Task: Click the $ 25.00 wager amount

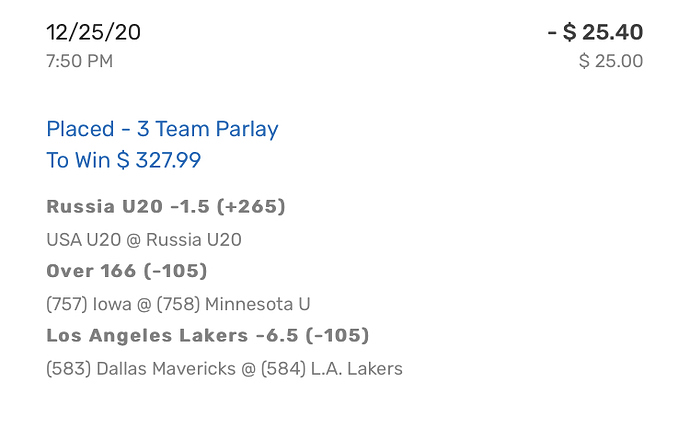Action: click(610, 61)
